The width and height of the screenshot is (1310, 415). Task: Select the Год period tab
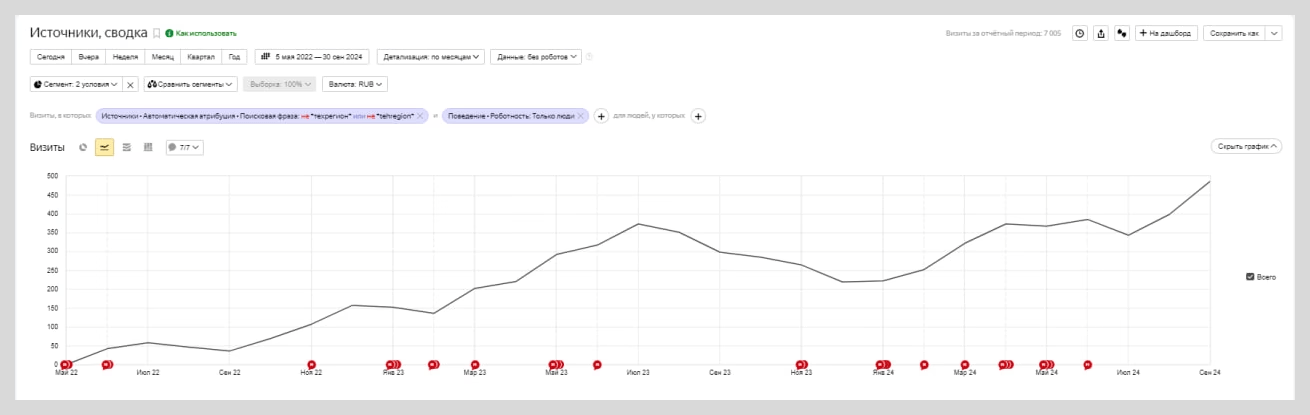(235, 57)
